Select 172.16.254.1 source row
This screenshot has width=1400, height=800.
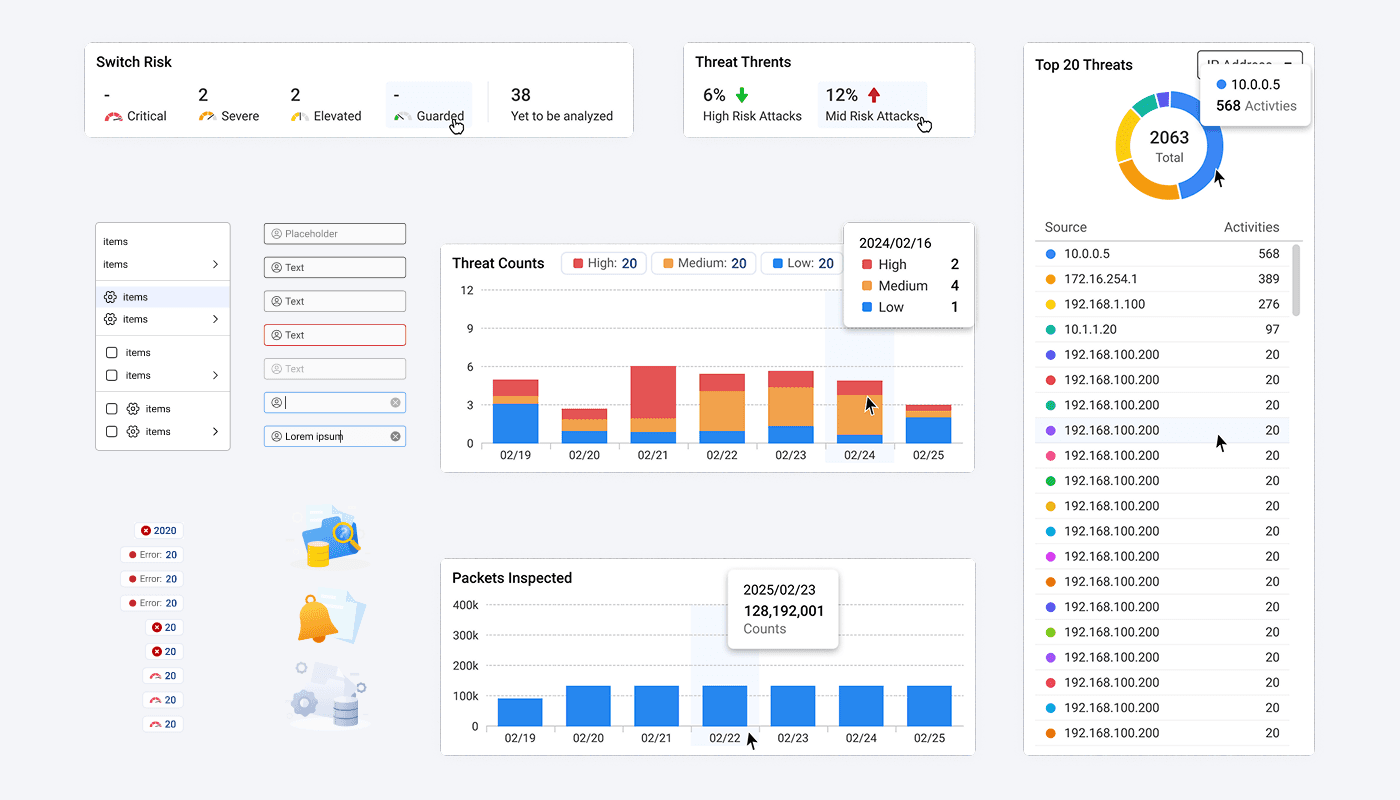pyautogui.click(x=1162, y=279)
